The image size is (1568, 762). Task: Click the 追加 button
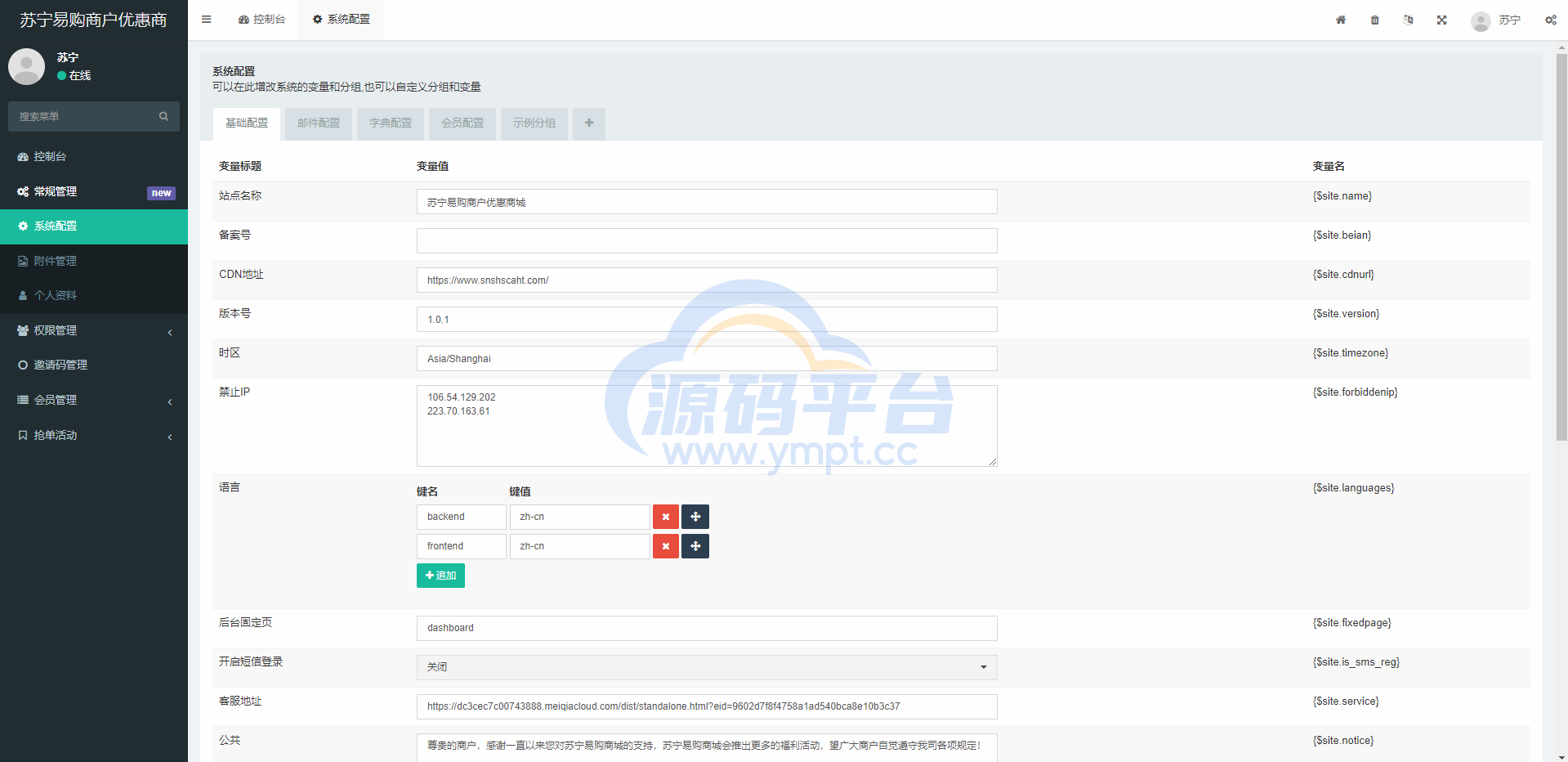click(x=440, y=576)
